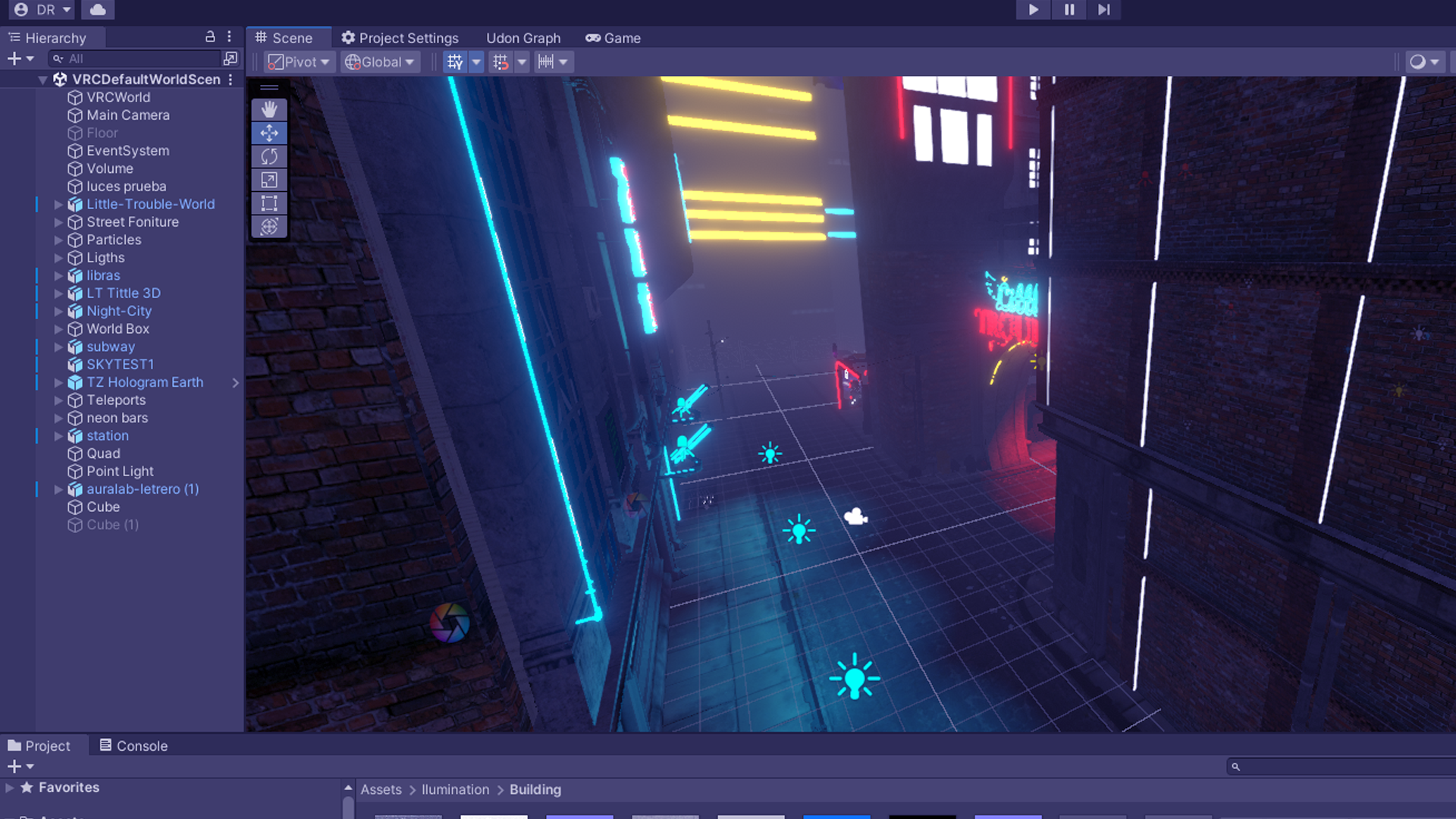Screen dimensions: 1456x819
Task: Open the Global orientation dropdown
Action: (380, 62)
